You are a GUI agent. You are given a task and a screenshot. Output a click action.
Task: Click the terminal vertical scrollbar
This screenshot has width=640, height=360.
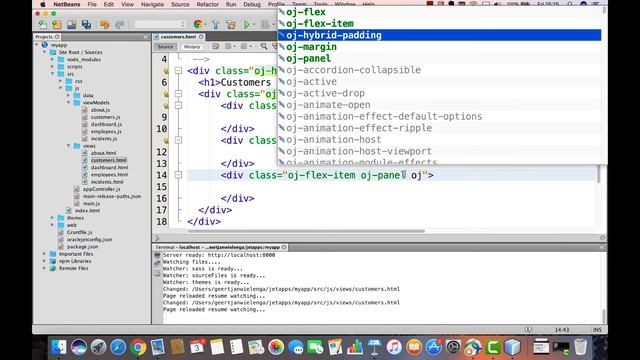coord(603,316)
